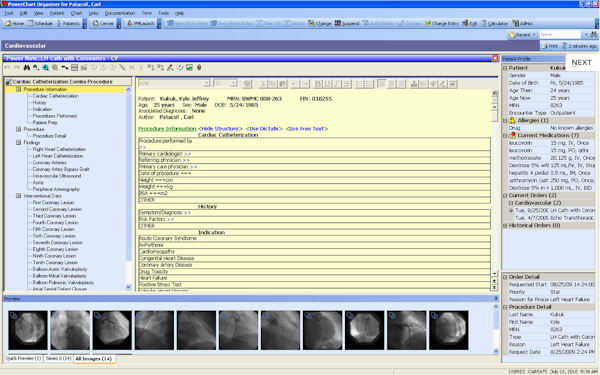Click the Acute Coronary Syndrome indication row
Viewport: 600px width, 375px height.
pyautogui.click(x=314, y=238)
